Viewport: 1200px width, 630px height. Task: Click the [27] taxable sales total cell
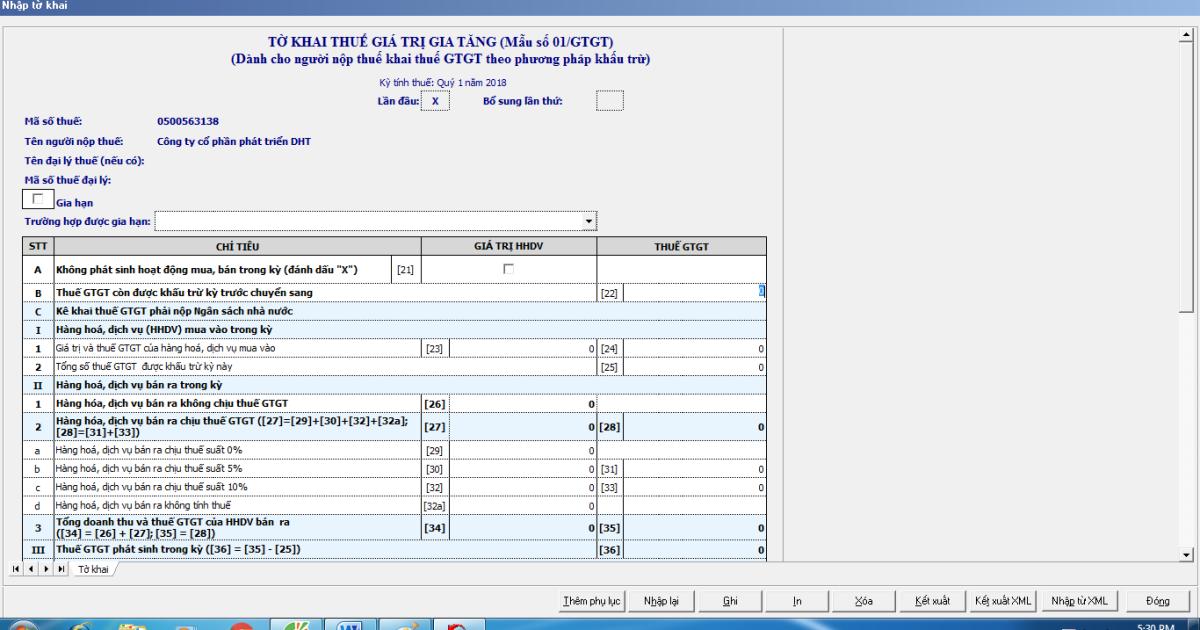point(524,427)
